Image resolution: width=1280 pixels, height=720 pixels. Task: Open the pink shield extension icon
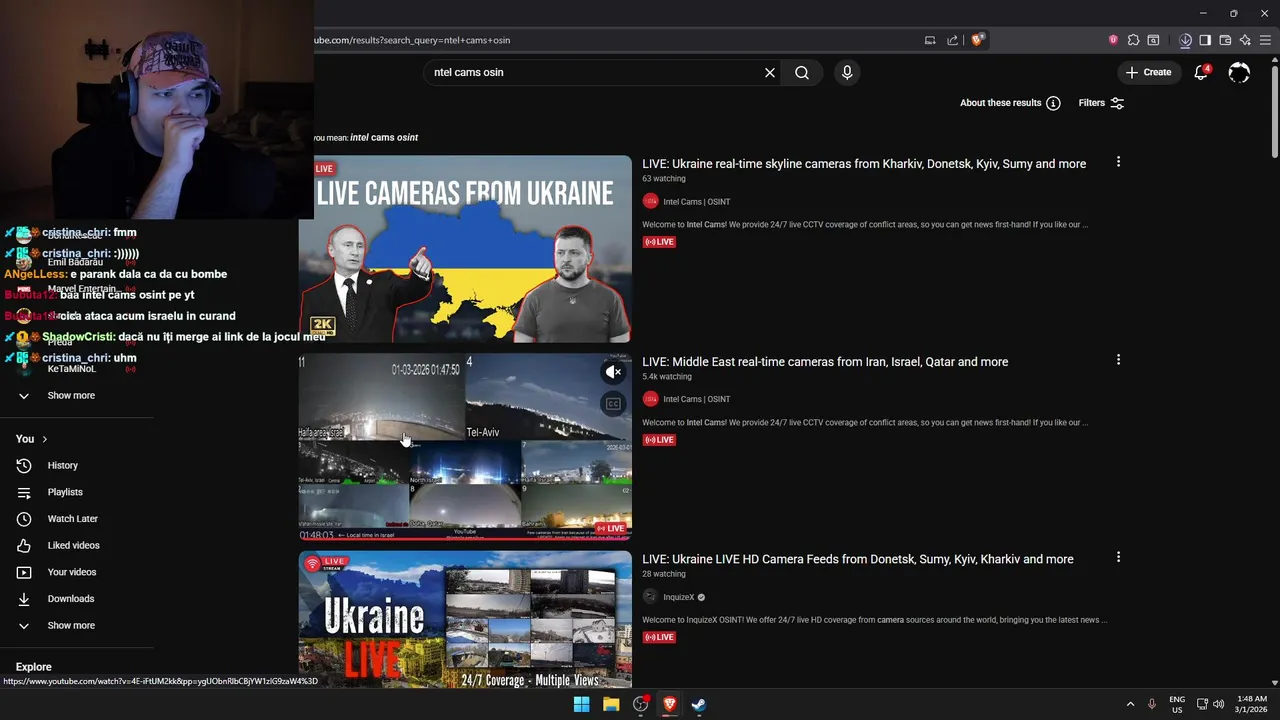coord(1113,40)
